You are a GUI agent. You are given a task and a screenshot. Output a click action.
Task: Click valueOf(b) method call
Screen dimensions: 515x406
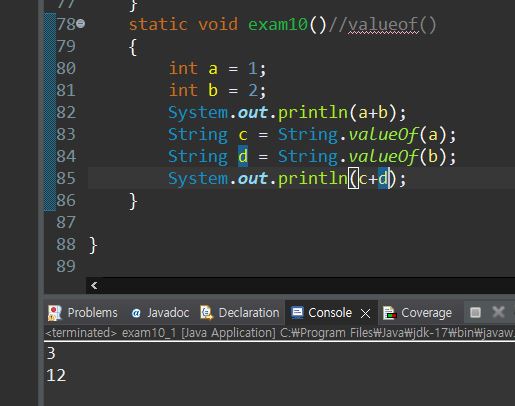(398, 157)
